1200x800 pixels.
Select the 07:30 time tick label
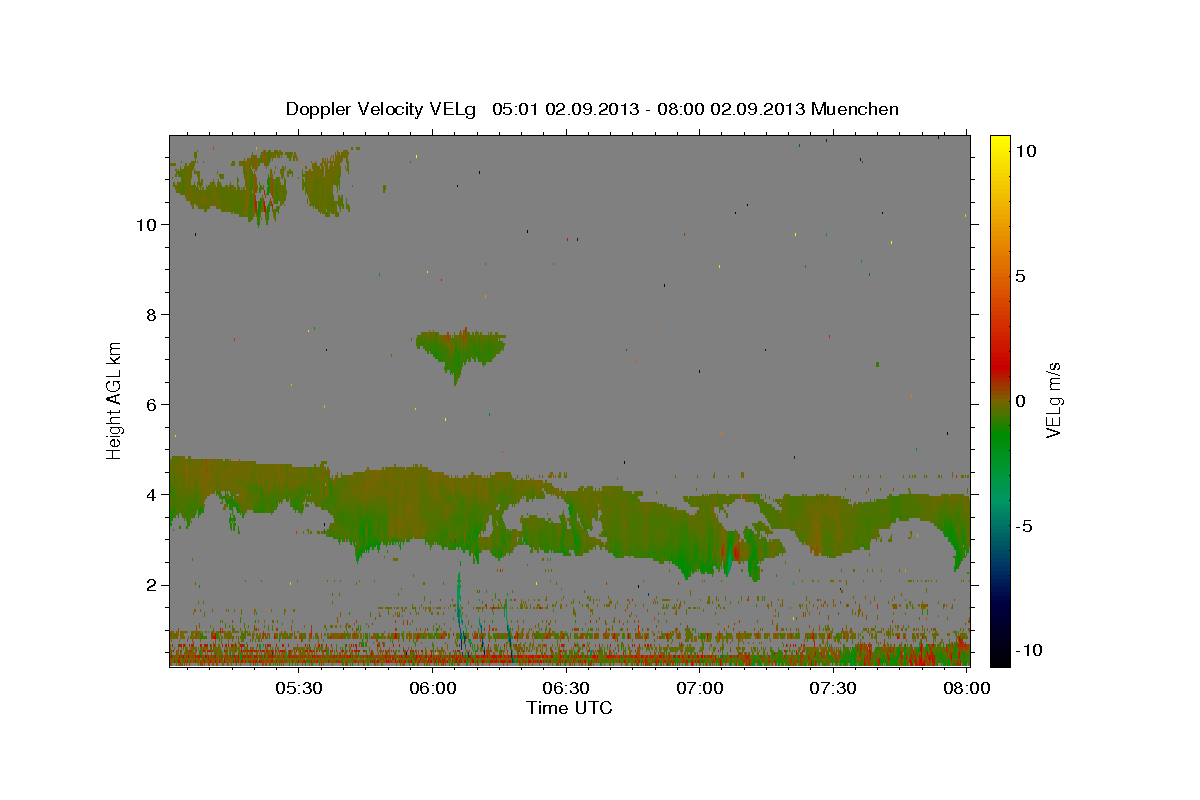pos(832,688)
